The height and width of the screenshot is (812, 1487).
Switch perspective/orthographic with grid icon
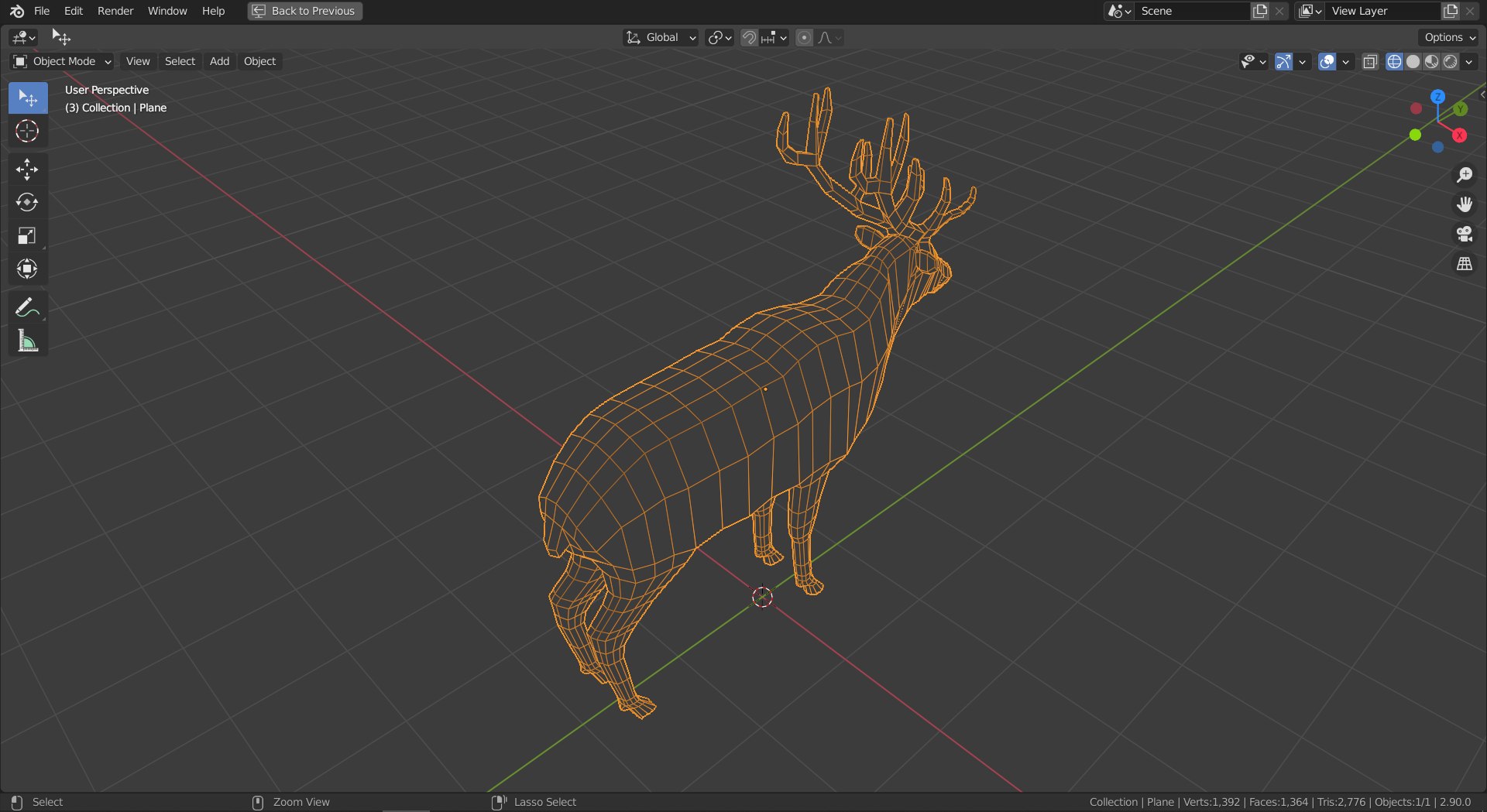coord(1464,264)
